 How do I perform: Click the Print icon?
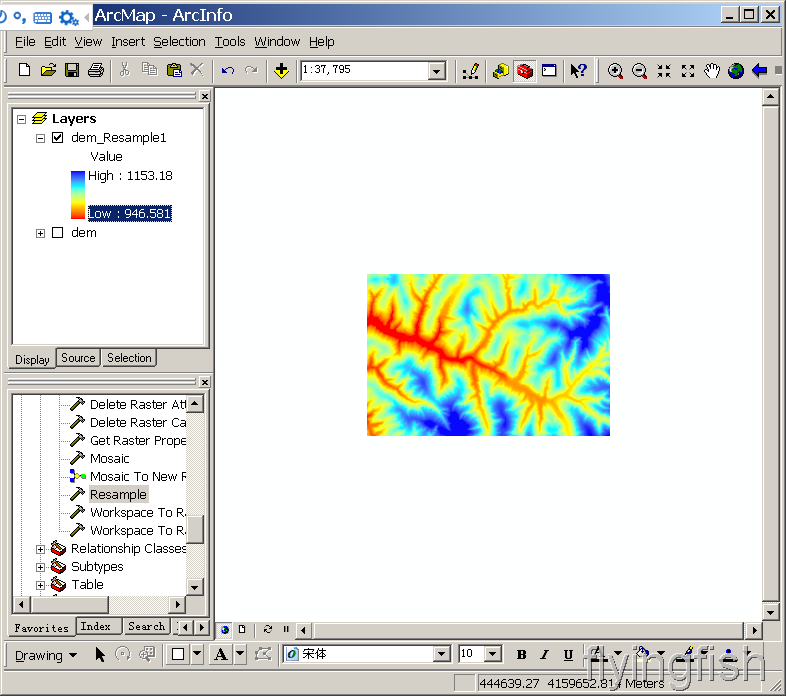[x=96, y=71]
